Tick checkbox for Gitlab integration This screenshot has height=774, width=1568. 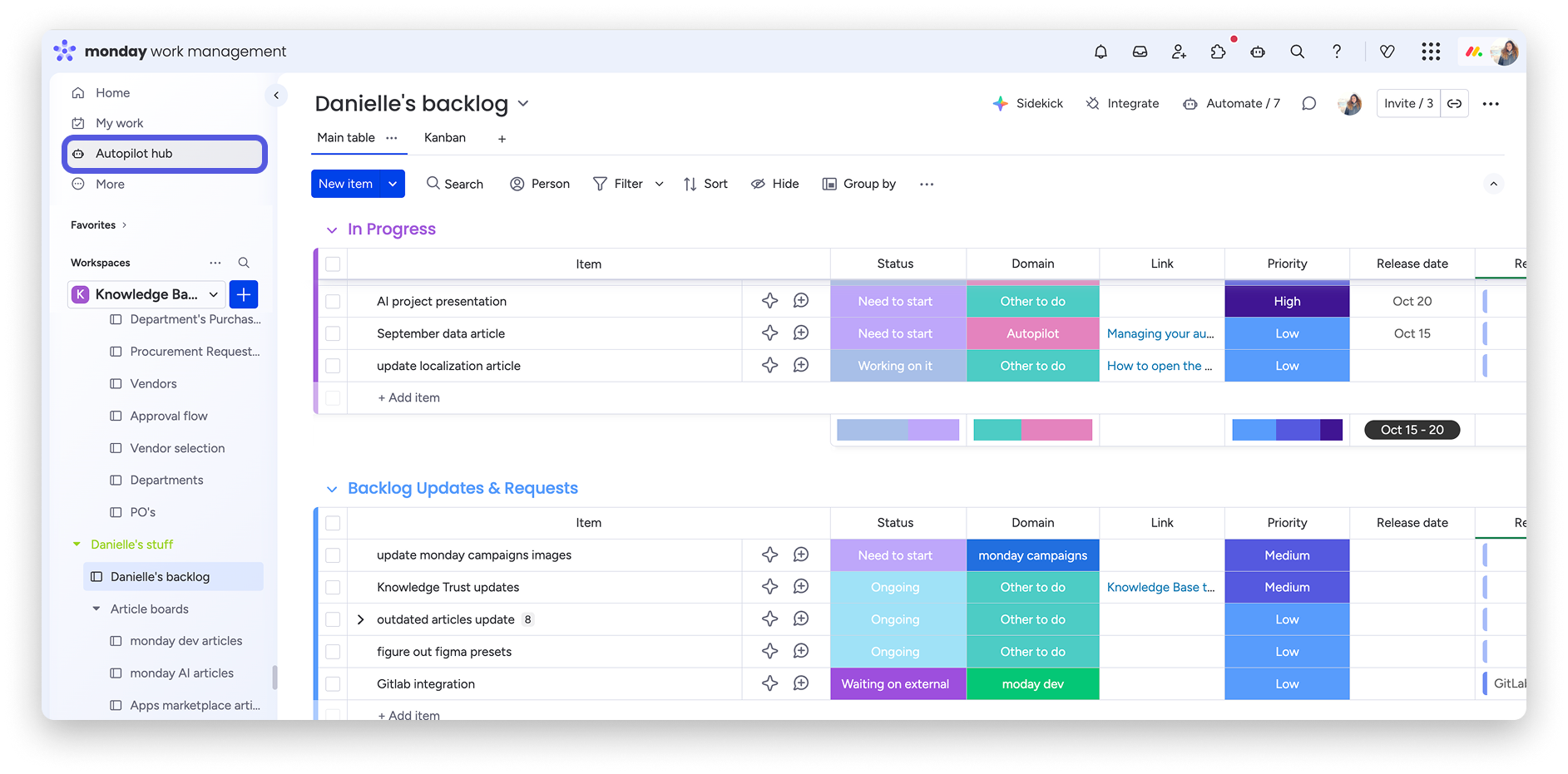point(333,684)
